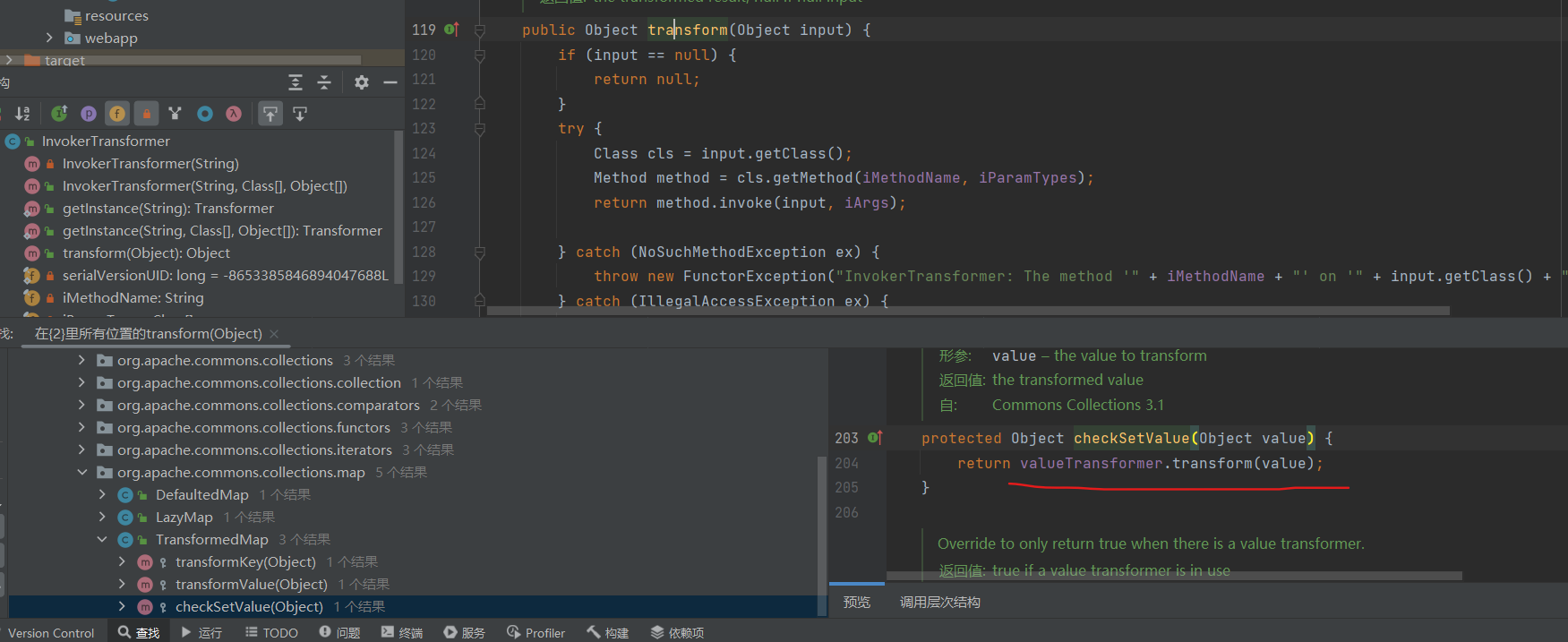Toggle Show non-public lock filter
Image resolution: width=1568 pixels, height=642 pixels.
pyautogui.click(x=146, y=114)
